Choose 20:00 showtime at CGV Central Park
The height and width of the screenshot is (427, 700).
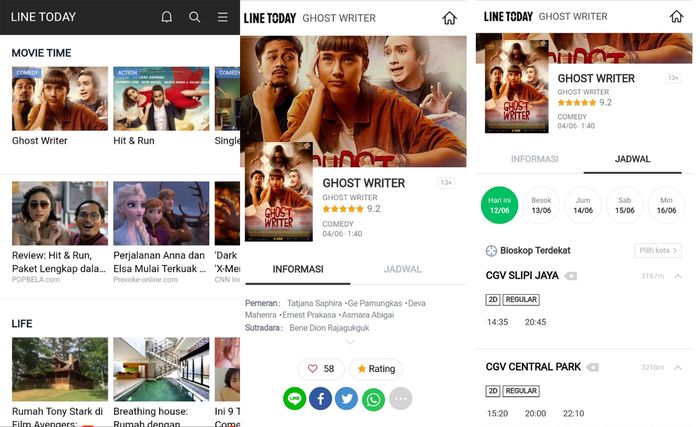[x=535, y=414]
